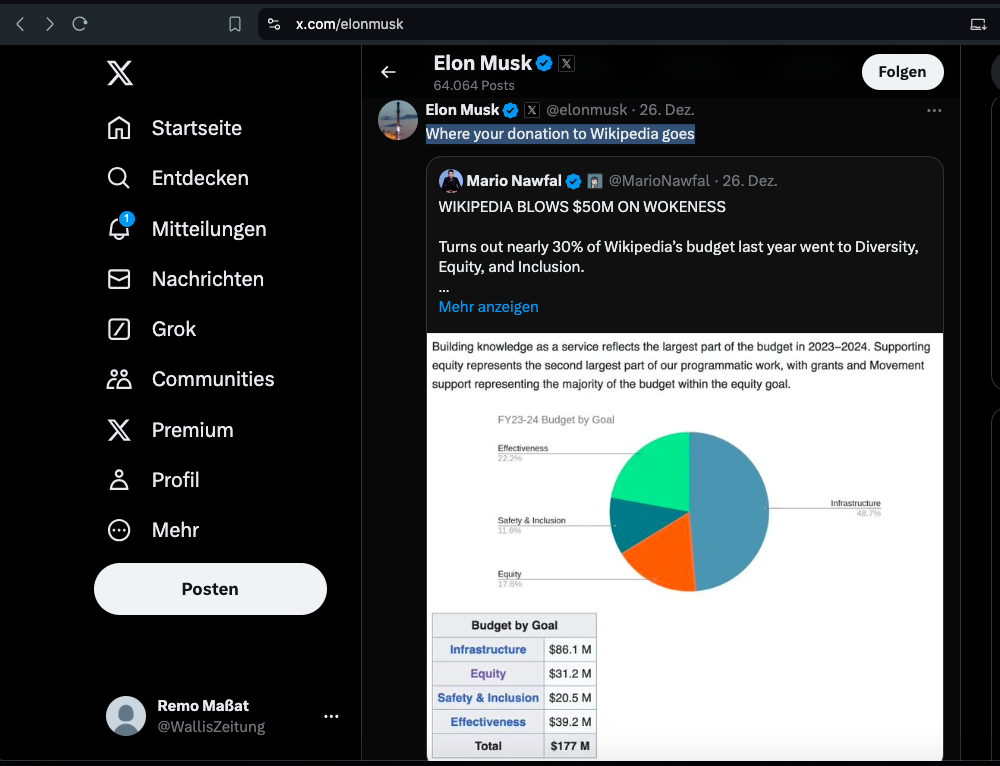This screenshot has height=766, width=1000.
Task: Click the Nachrichten envelope icon
Action: 119,279
